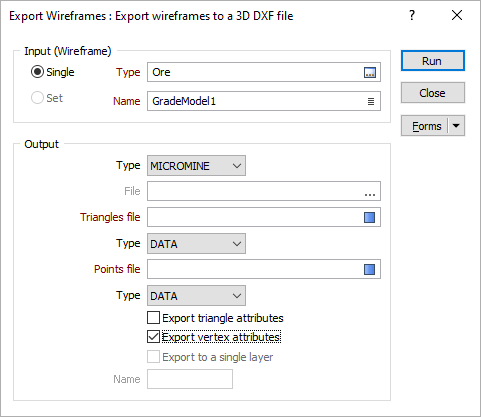The width and height of the screenshot is (481, 417).
Task: Open the wireframe Type selection ellipsis icon
Action: [x=370, y=72]
